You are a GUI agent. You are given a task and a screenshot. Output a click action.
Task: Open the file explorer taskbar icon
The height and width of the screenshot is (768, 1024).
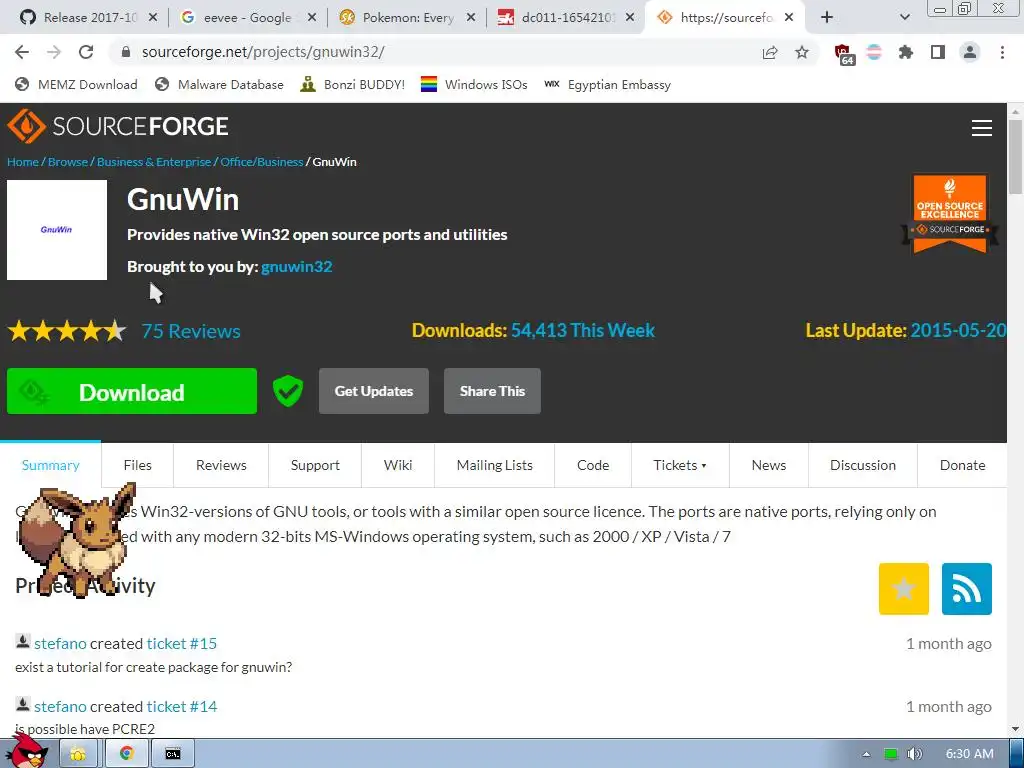coord(78,754)
